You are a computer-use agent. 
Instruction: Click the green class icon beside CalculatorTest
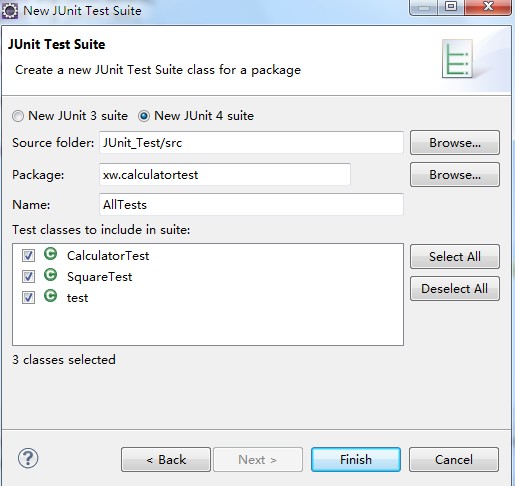point(51,254)
